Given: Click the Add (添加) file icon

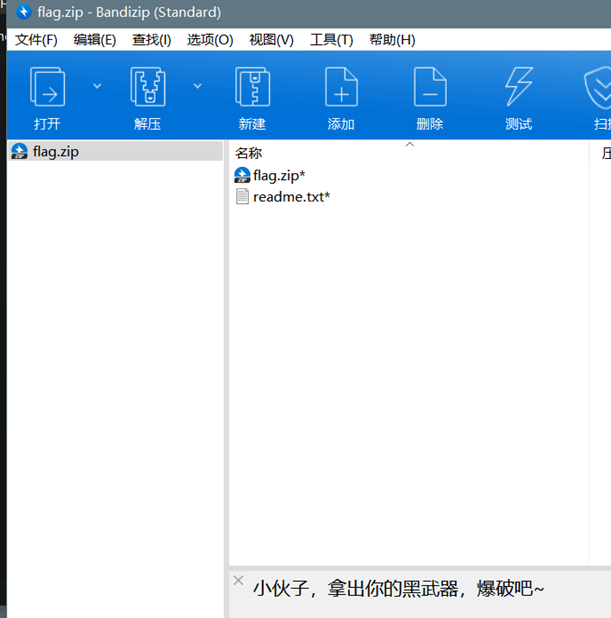Looking at the screenshot, I should [x=341, y=88].
